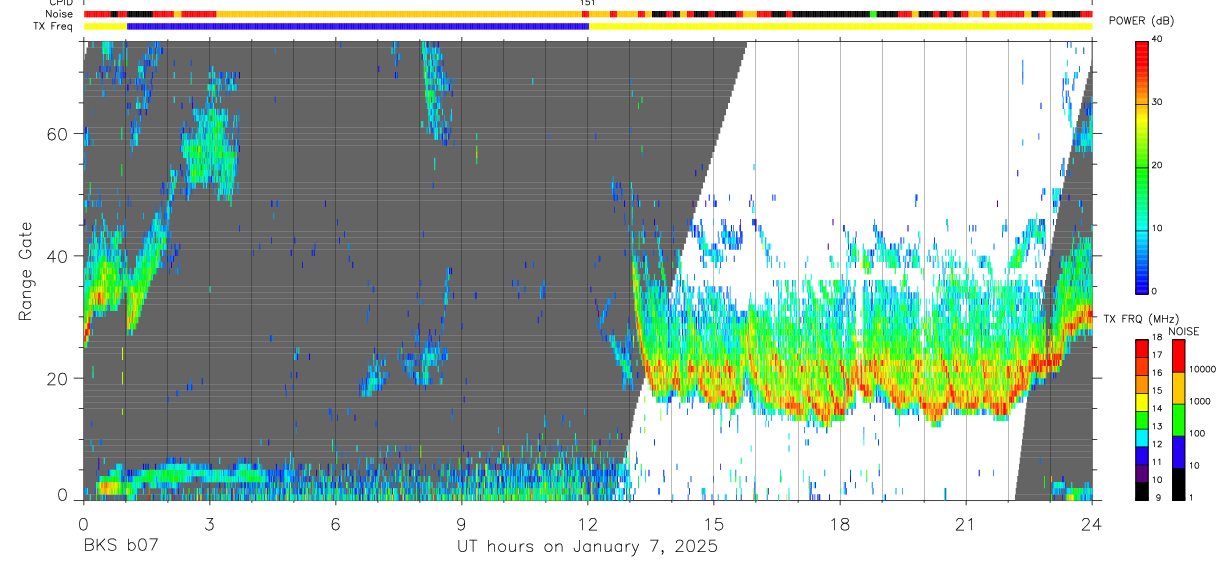Click the '1000' NOISE scale label
Screen dimensions: 1228x567
tap(1200, 401)
